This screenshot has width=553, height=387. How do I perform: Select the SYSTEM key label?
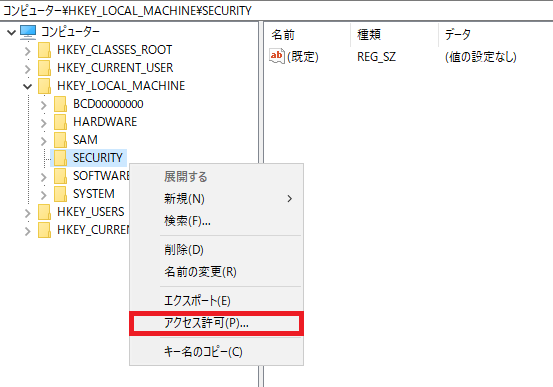tap(94, 194)
